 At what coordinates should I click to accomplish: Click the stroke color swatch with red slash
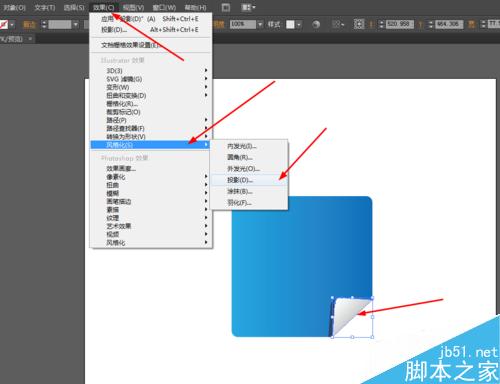(4, 24)
